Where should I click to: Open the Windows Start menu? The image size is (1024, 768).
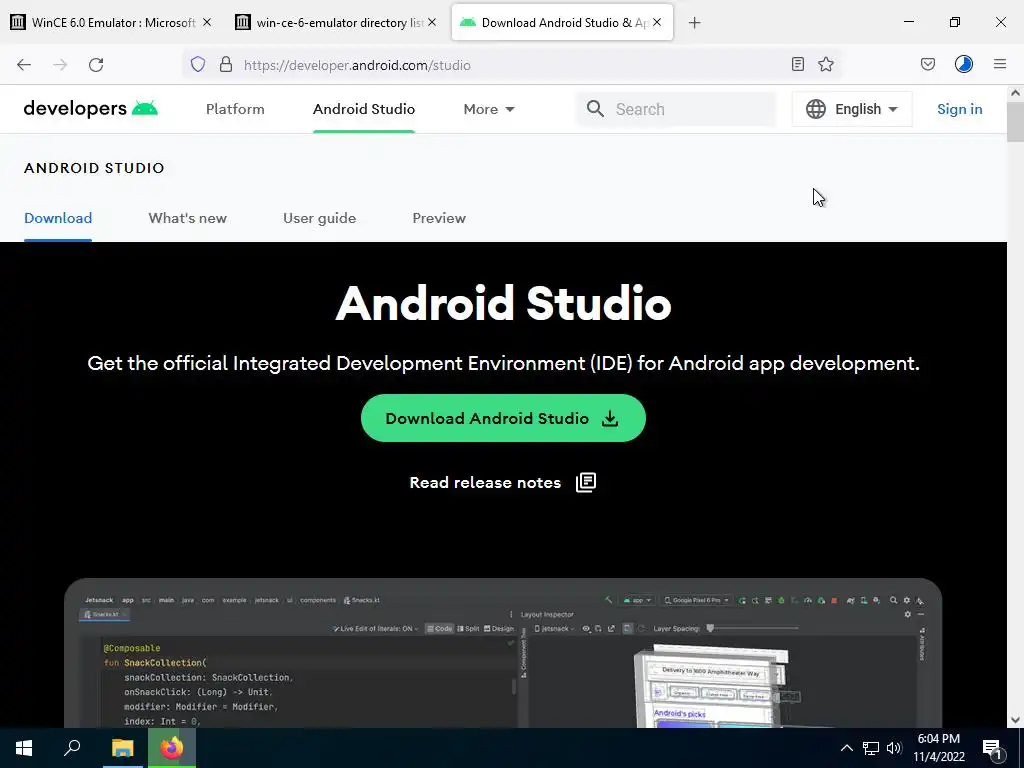24,748
